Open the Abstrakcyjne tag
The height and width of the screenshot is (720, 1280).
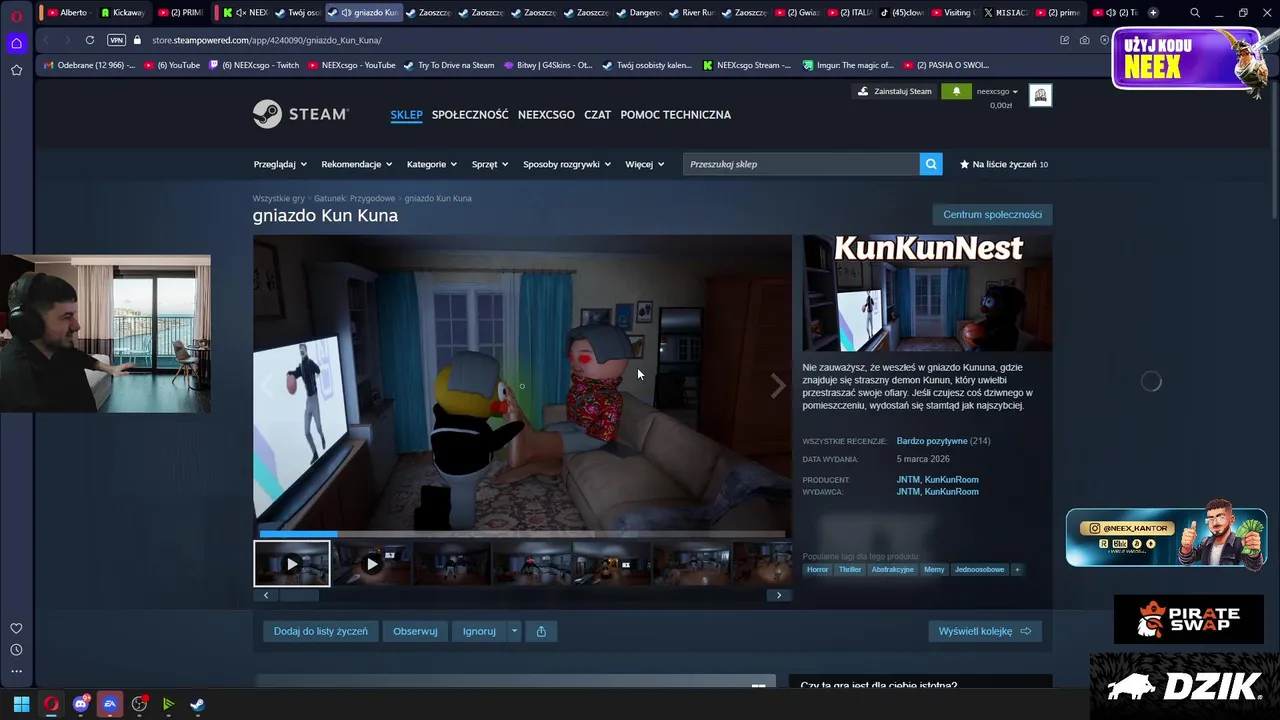coord(892,570)
